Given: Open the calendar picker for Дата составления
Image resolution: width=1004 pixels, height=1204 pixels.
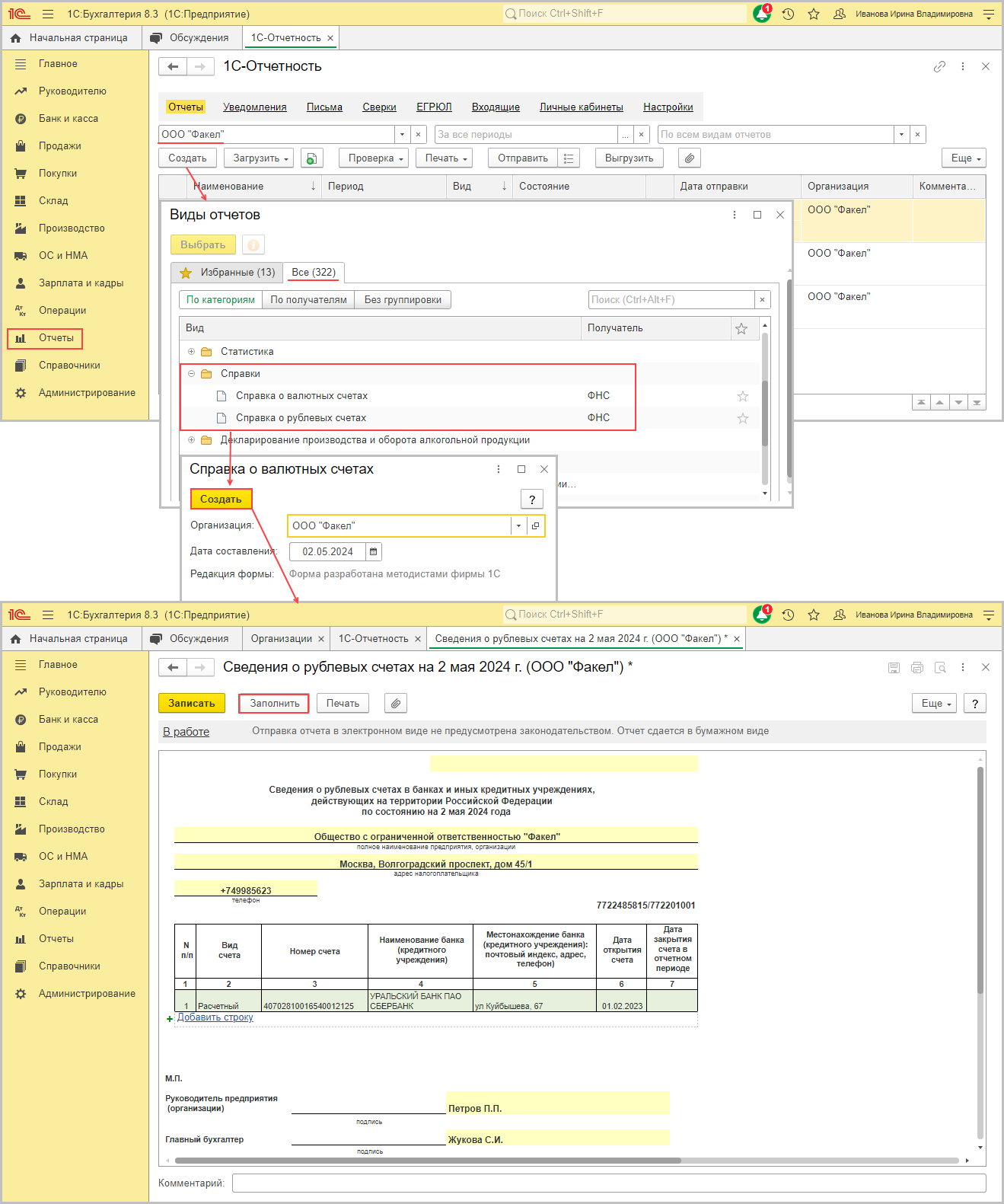Looking at the screenshot, I should pyautogui.click(x=373, y=551).
